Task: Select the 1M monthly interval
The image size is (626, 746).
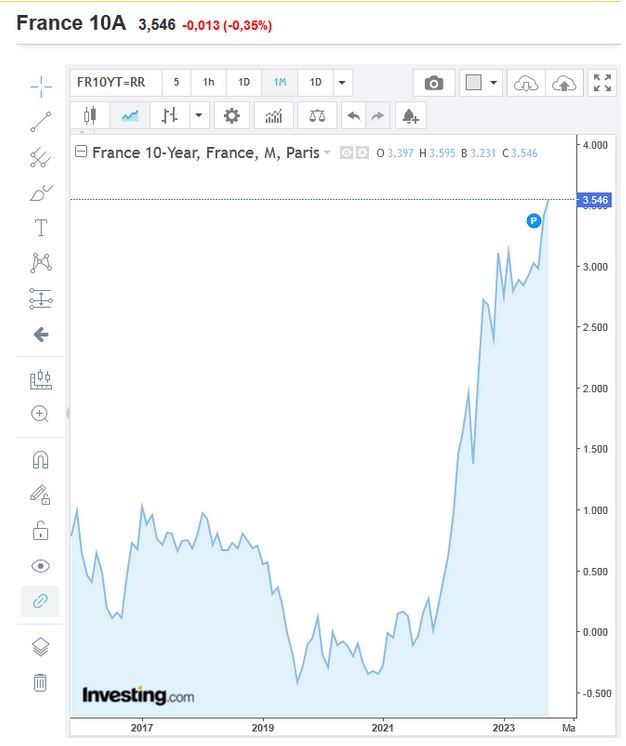Action: [x=279, y=83]
